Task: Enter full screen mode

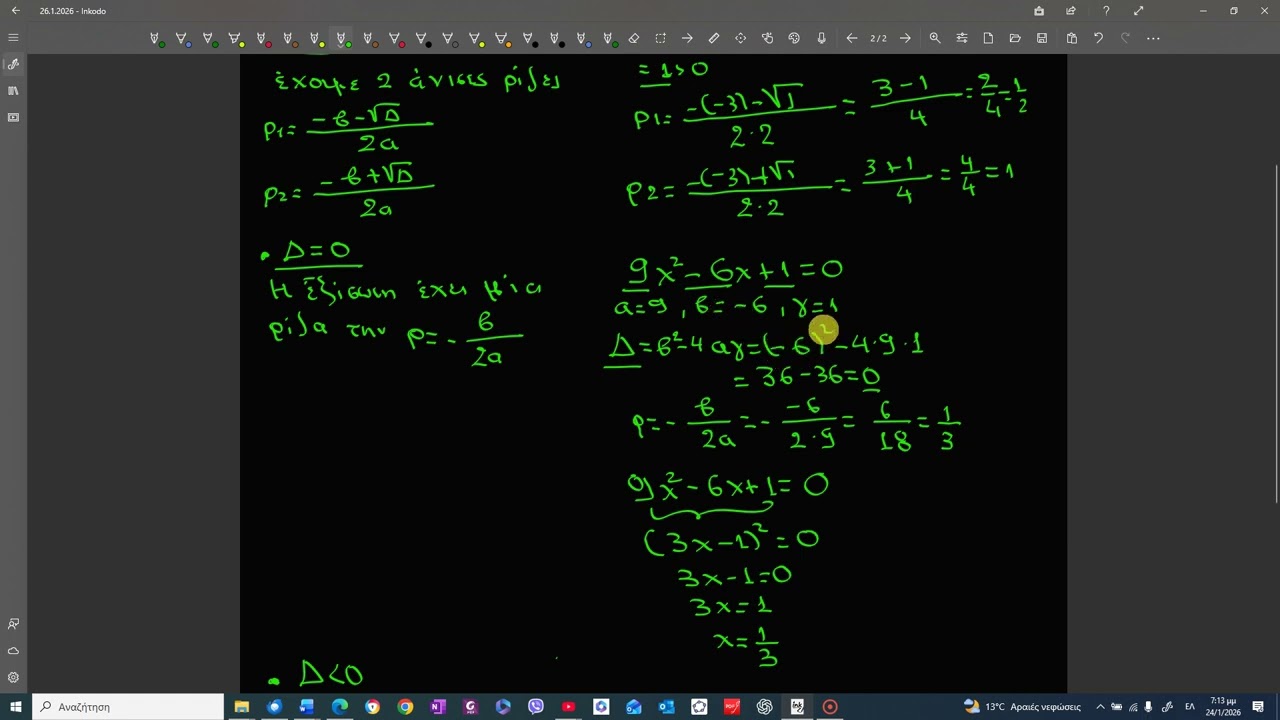Action: pos(1139,11)
